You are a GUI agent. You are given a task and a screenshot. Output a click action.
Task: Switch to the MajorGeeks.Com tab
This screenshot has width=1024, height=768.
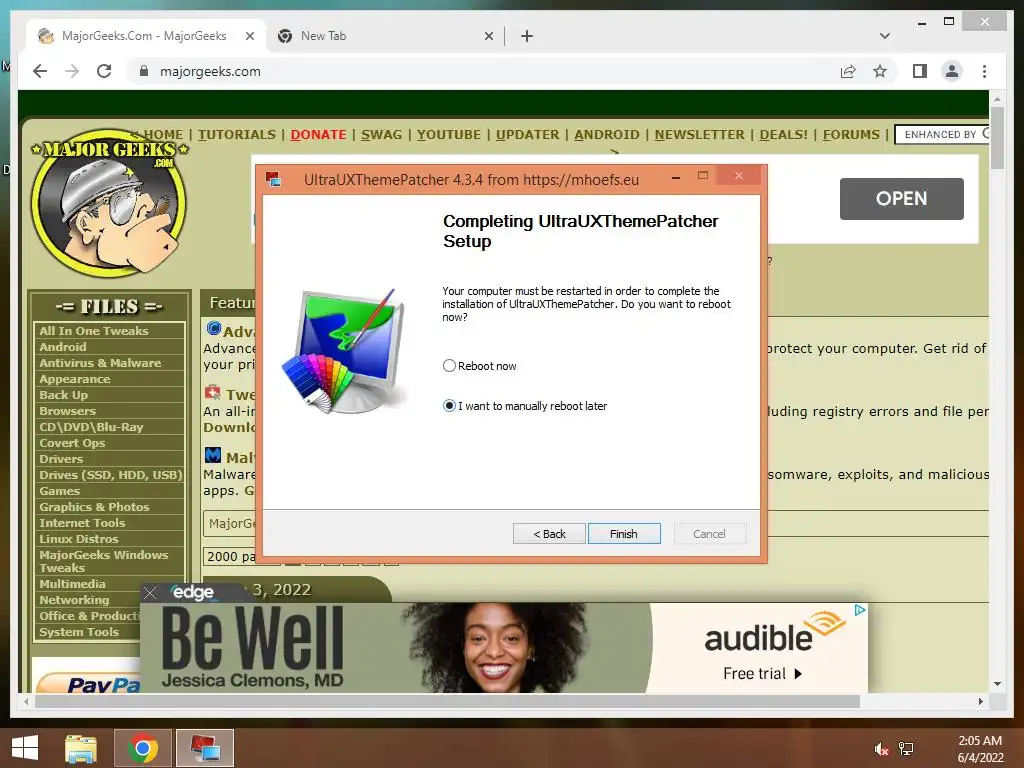144,36
